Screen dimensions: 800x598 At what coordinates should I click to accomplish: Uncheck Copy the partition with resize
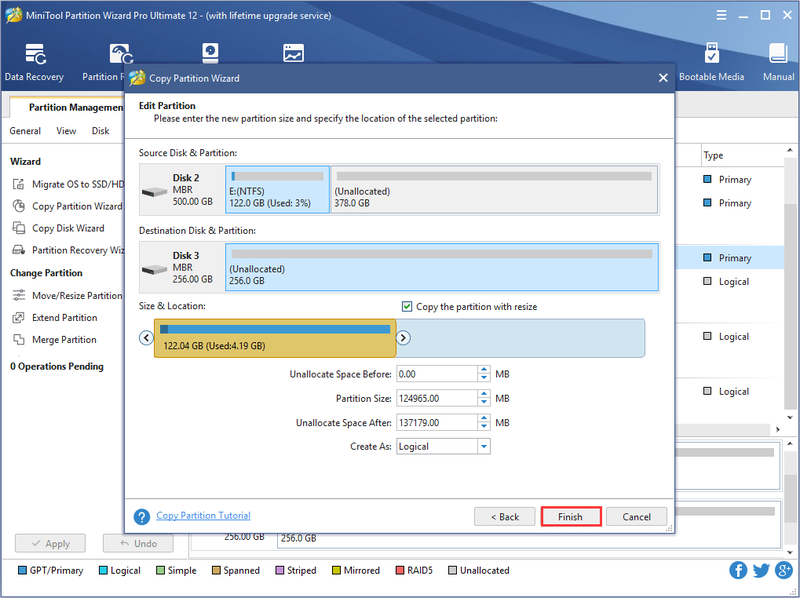[407, 307]
